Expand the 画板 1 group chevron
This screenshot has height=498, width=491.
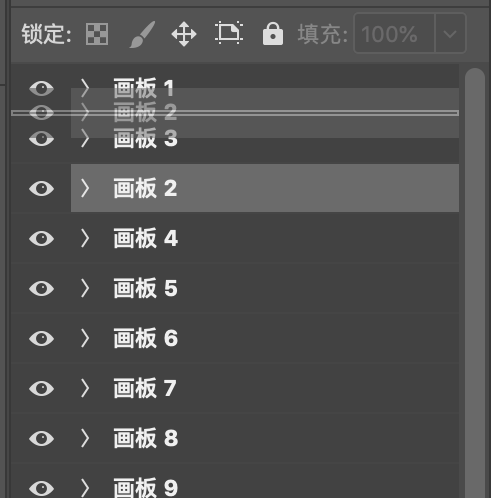(x=85, y=88)
